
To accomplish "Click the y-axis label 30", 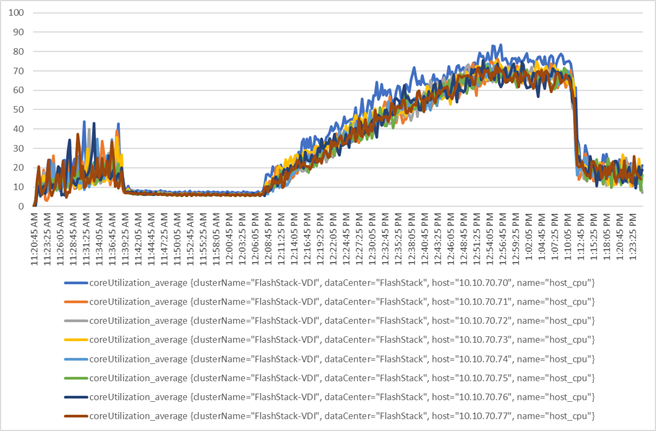I will [x=19, y=148].
